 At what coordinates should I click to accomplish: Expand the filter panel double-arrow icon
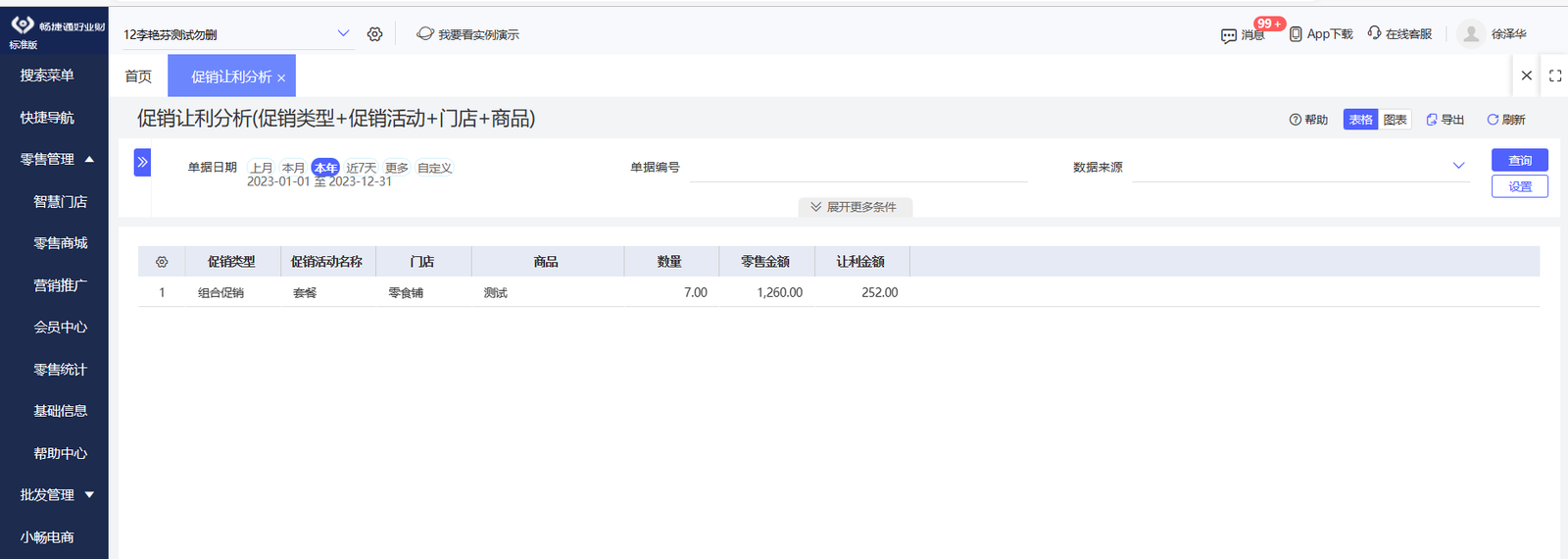tap(142, 162)
